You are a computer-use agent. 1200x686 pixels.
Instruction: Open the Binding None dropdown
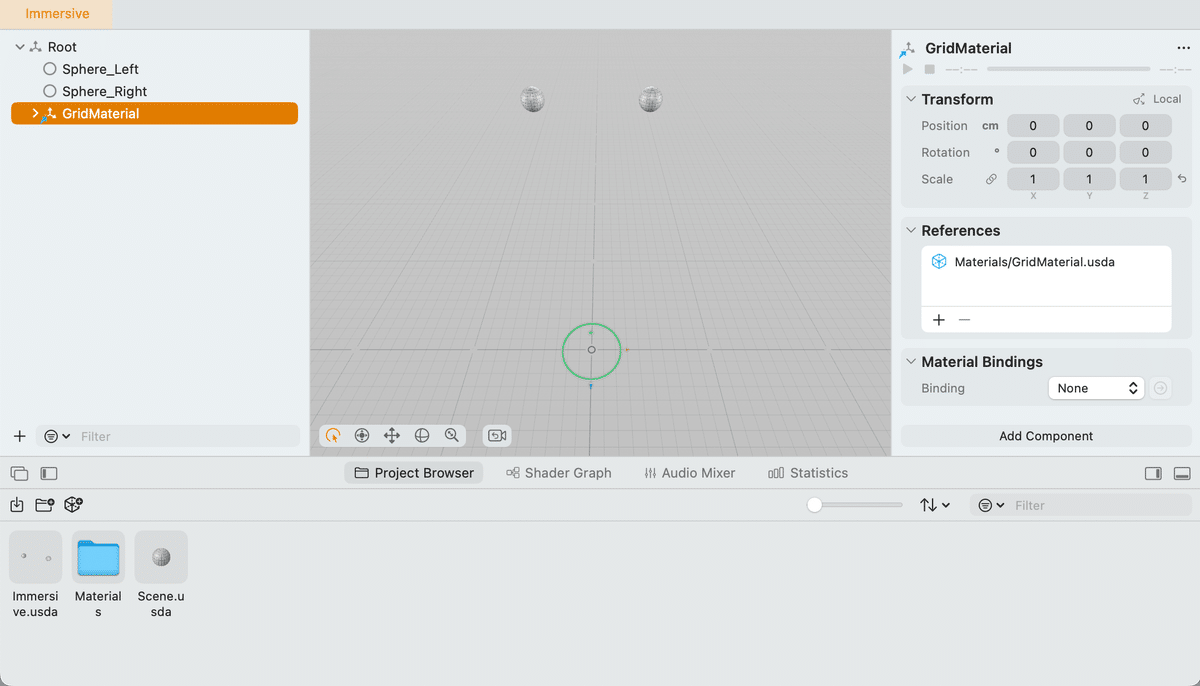[1095, 388]
